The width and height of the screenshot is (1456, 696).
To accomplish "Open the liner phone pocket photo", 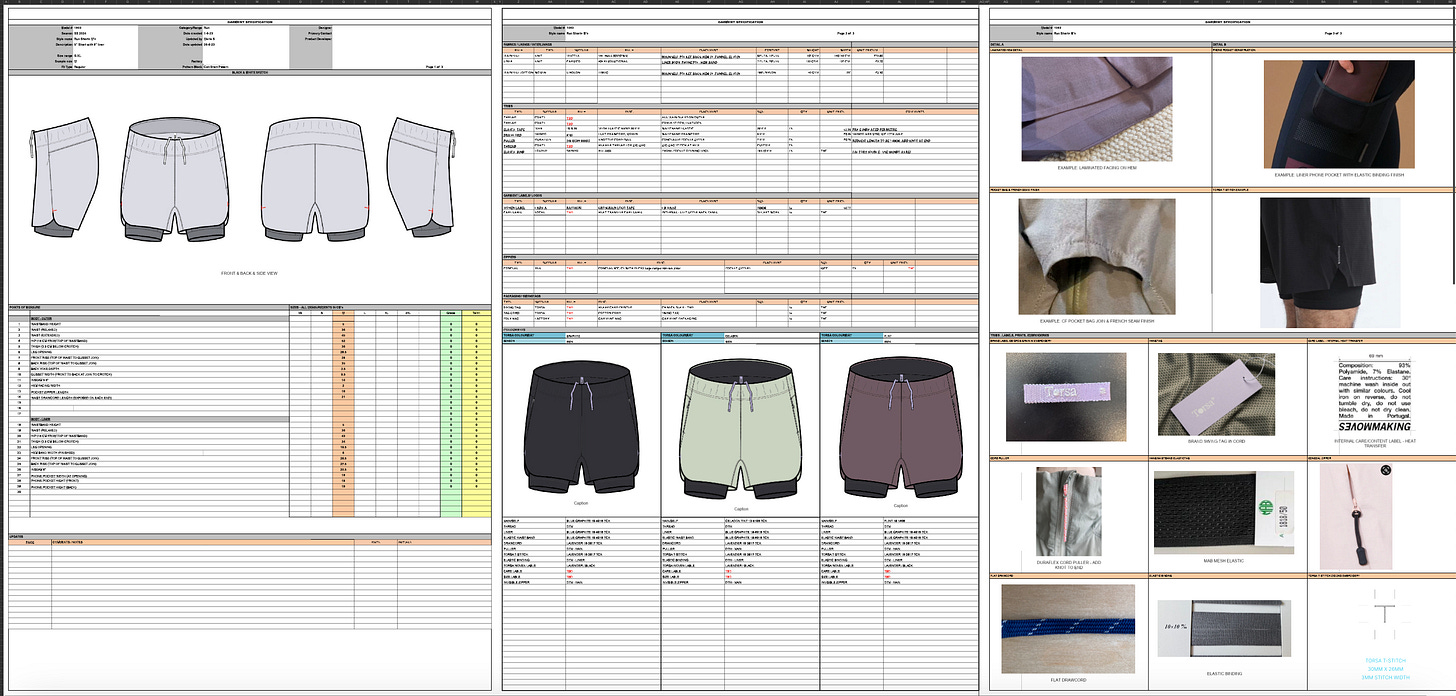I will point(1339,114).
